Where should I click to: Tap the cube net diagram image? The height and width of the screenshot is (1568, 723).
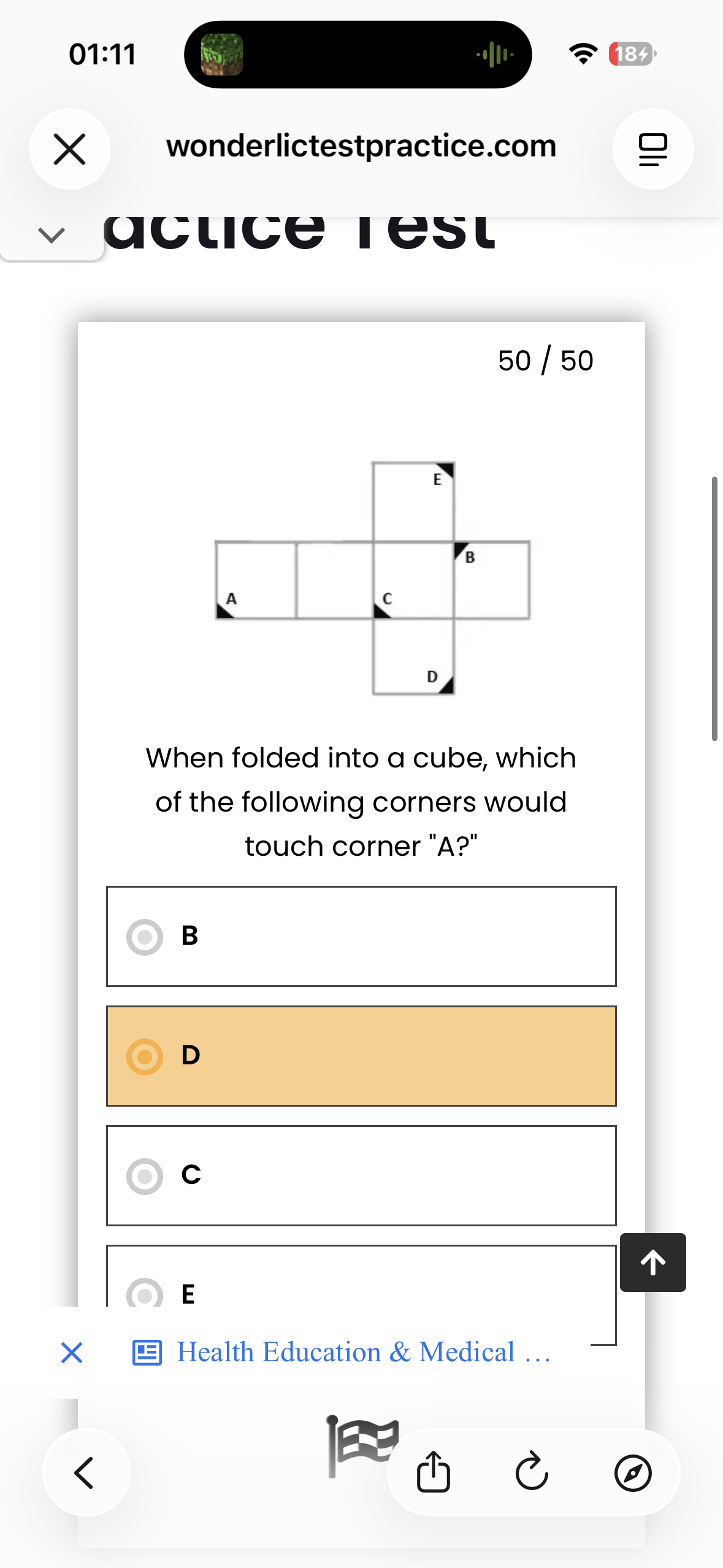pos(372,578)
